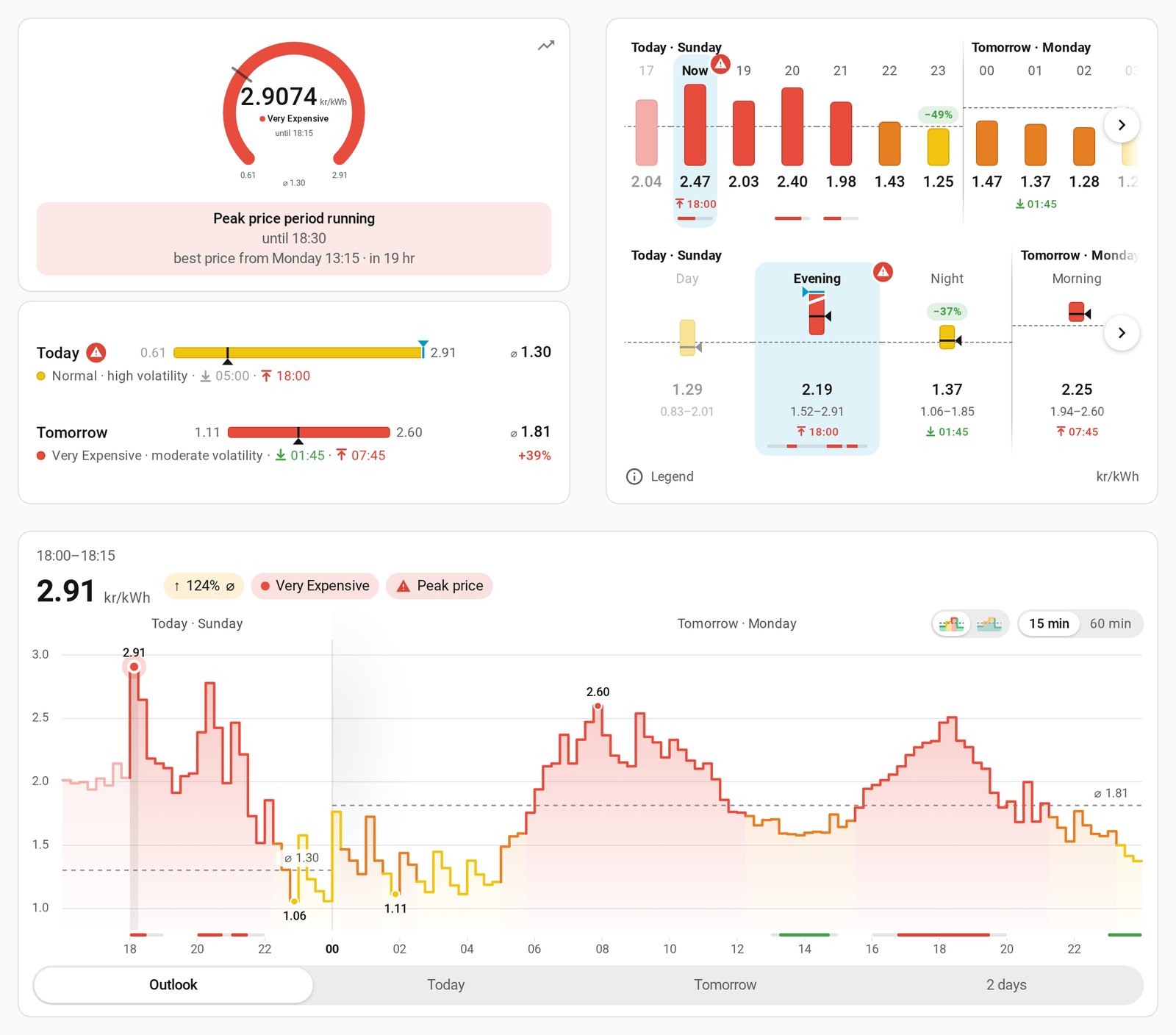This screenshot has width=1176, height=1035.
Task: Click the Very Expensive chip
Action: click(x=315, y=586)
